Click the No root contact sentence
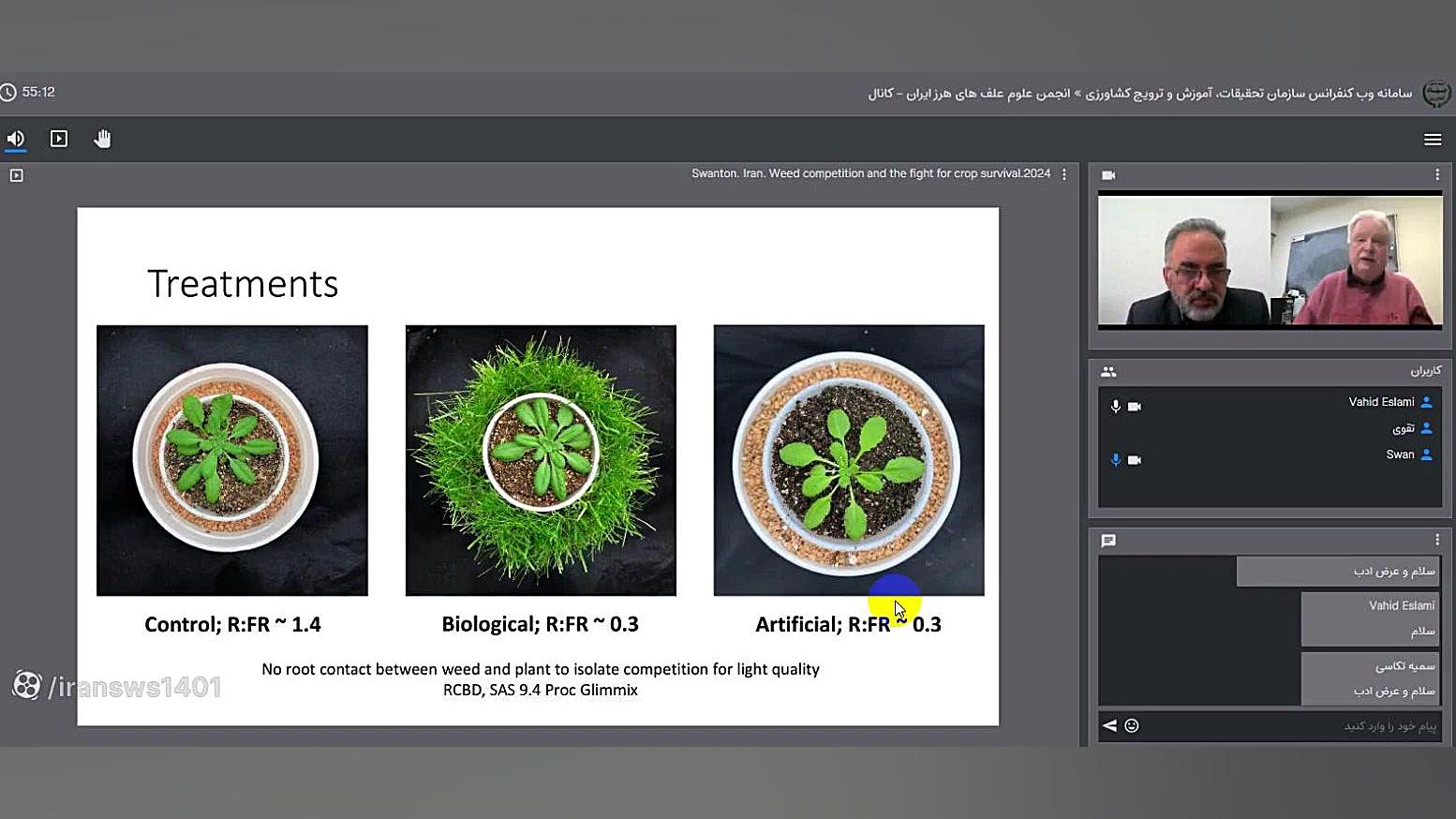The image size is (1456, 819). coord(541,669)
